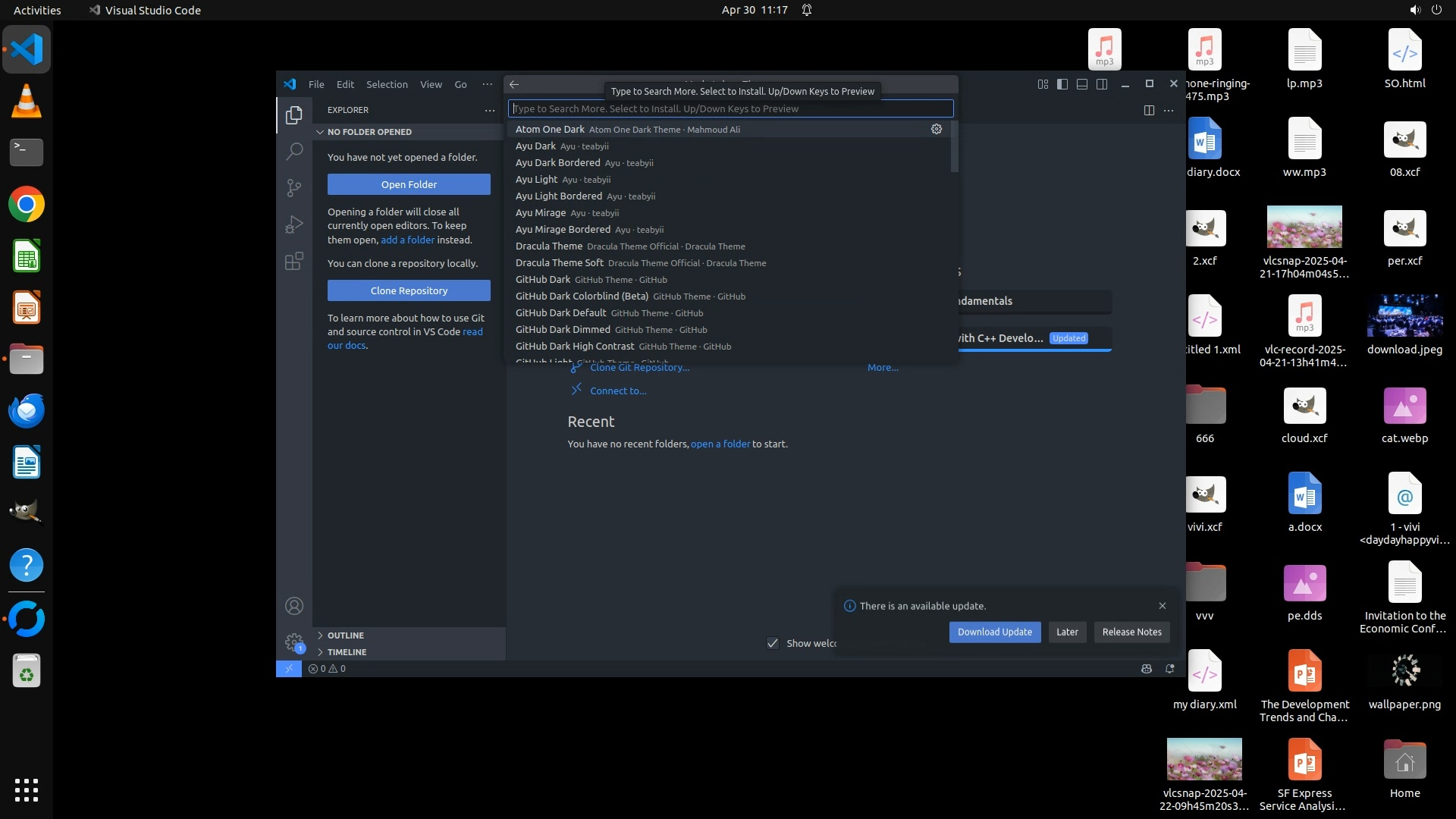Viewport: 1456px width, 819px height.
Task: Open the Selection menu
Action: (x=387, y=84)
